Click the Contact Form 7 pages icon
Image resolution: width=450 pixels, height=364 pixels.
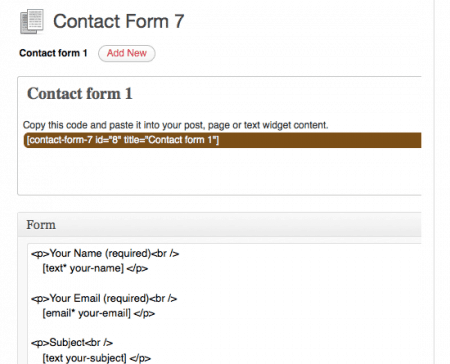point(32,22)
